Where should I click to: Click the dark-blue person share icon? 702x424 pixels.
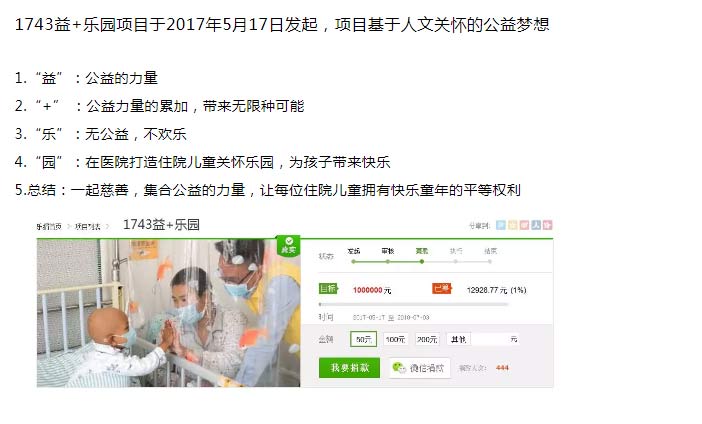coord(536,225)
